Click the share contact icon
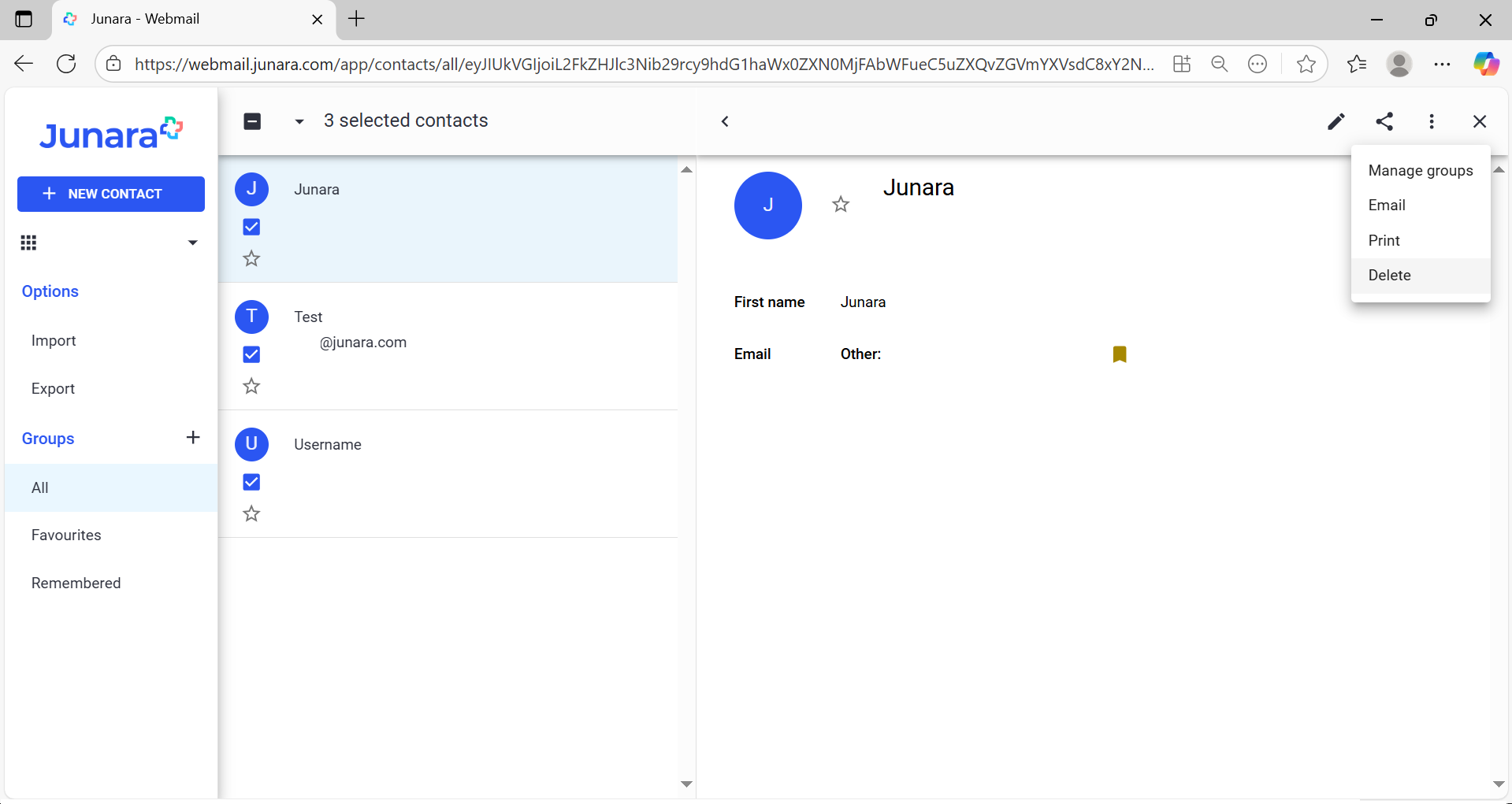Image resolution: width=1512 pixels, height=804 pixels. 1384,121
